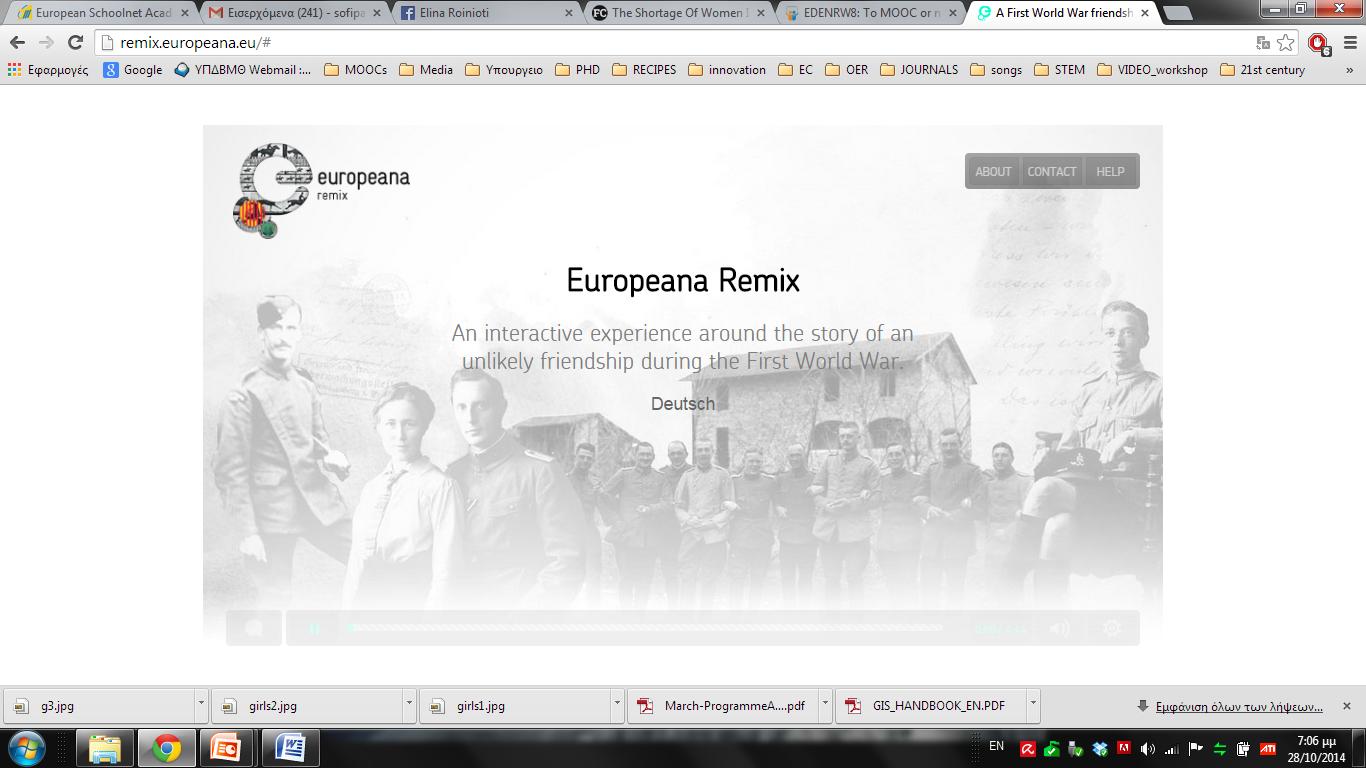Open the AdBlock extension icon
This screenshot has width=1366, height=768.
click(1318, 43)
